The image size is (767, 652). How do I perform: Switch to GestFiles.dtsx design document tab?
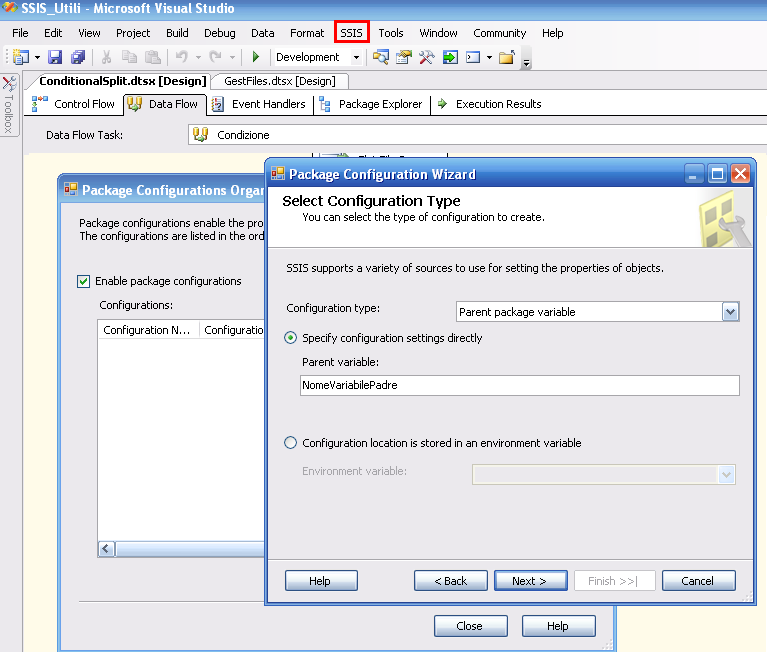[280, 81]
